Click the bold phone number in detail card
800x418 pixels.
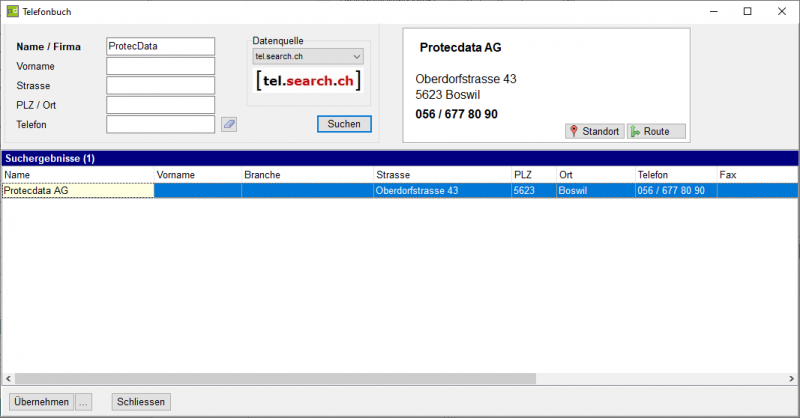pos(456,114)
